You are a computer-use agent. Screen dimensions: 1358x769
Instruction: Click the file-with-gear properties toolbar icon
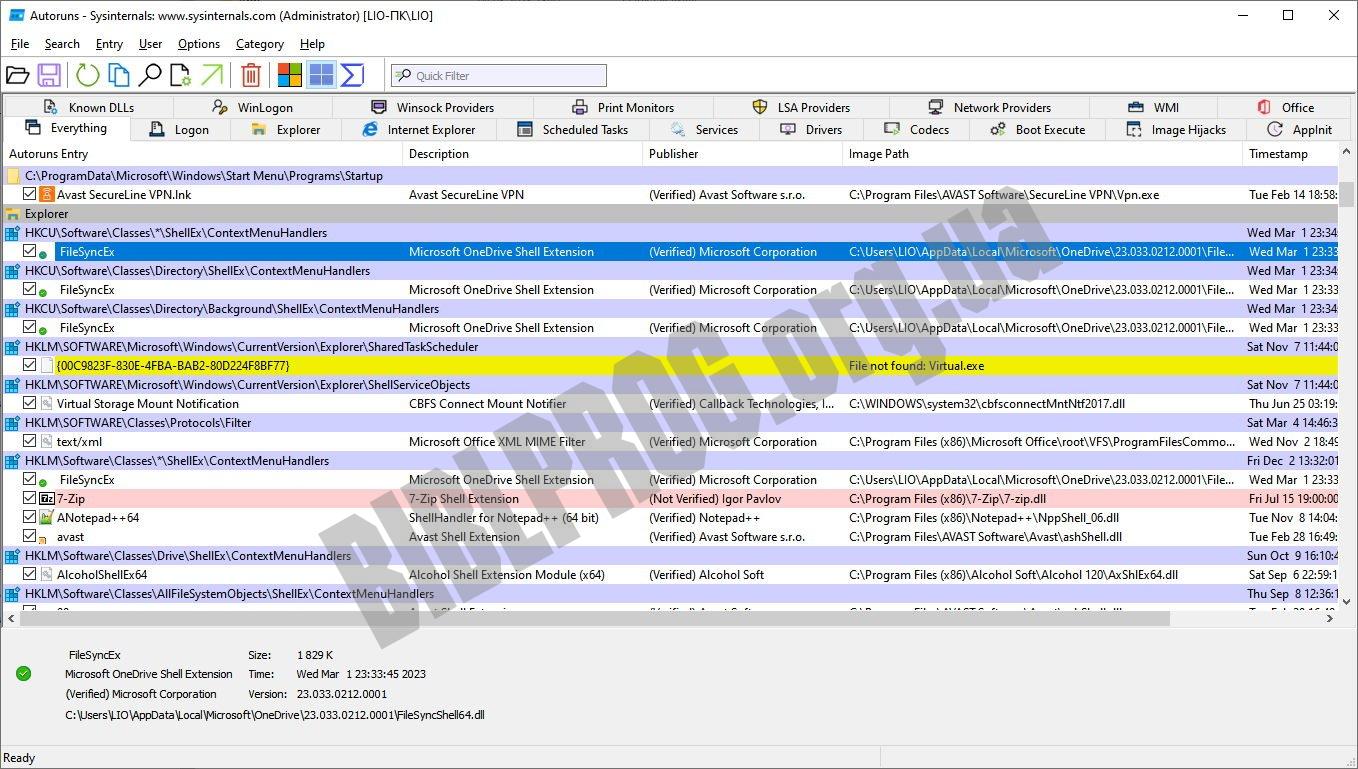pyautogui.click(x=181, y=75)
